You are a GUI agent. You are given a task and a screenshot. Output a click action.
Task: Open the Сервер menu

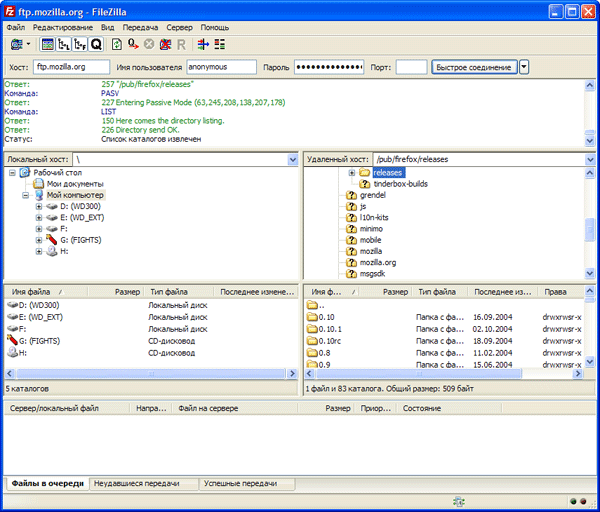pyautogui.click(x=179, y=27)
